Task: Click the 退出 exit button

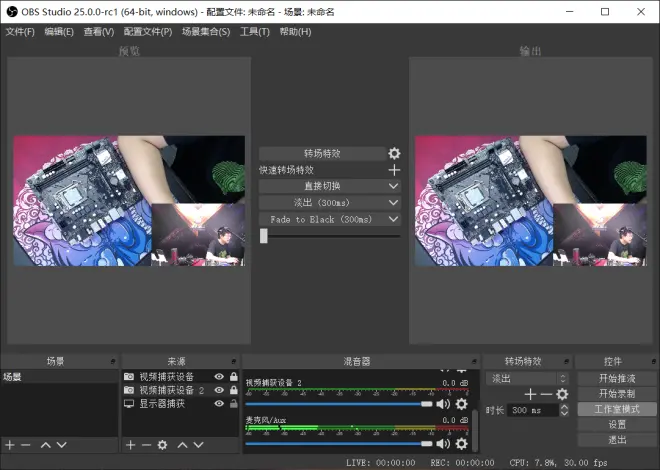Action: pos(617,440)
